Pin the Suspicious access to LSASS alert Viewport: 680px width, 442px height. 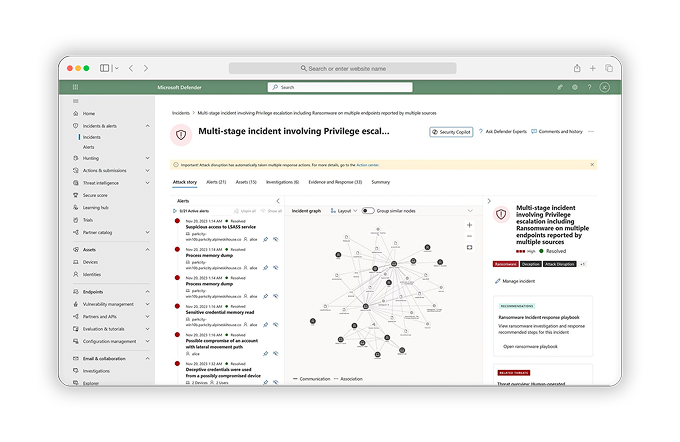pos(265,240)
